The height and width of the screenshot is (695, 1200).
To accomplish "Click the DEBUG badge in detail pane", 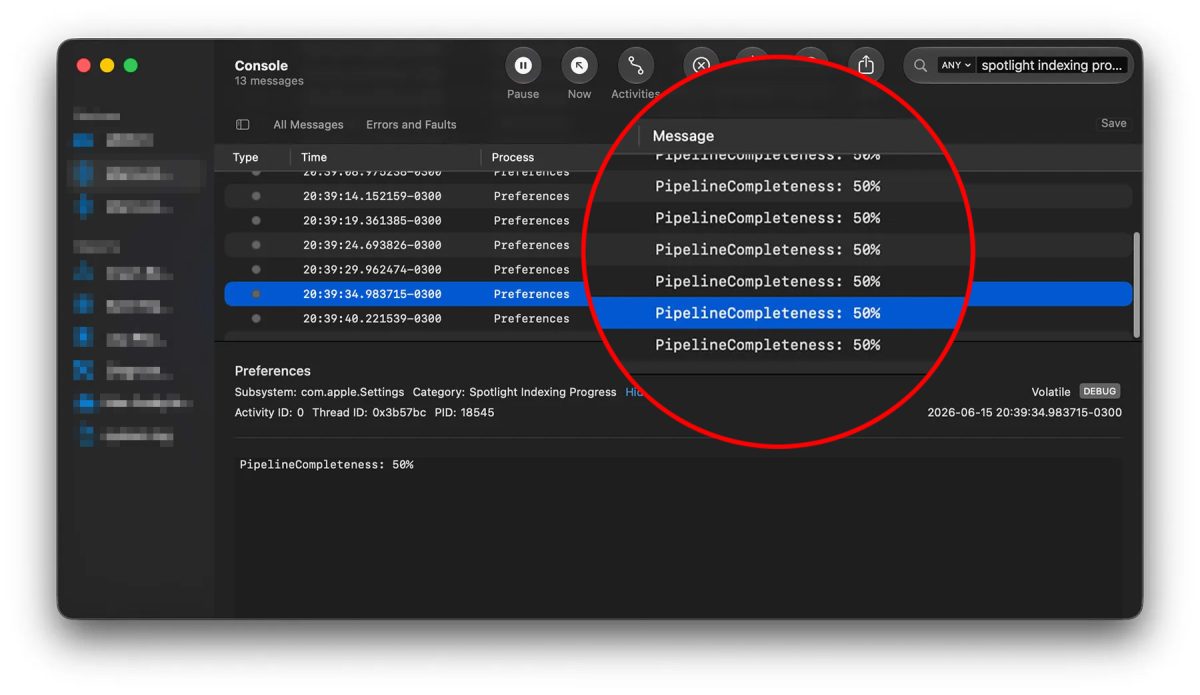I will coord(1100,392).
